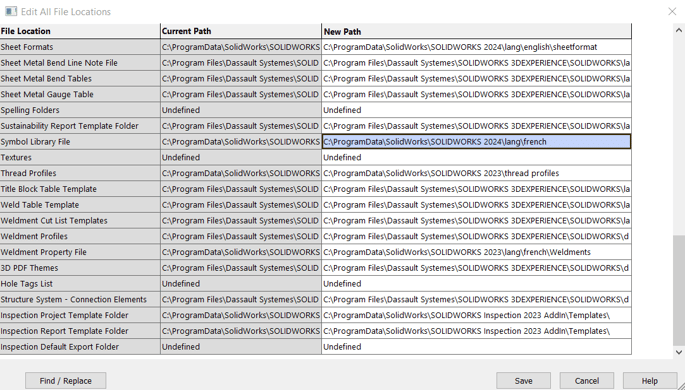Click the Current Path cell for Hole Tags List
This screenshot has width=685, height=390.
(x=241, y=283)
